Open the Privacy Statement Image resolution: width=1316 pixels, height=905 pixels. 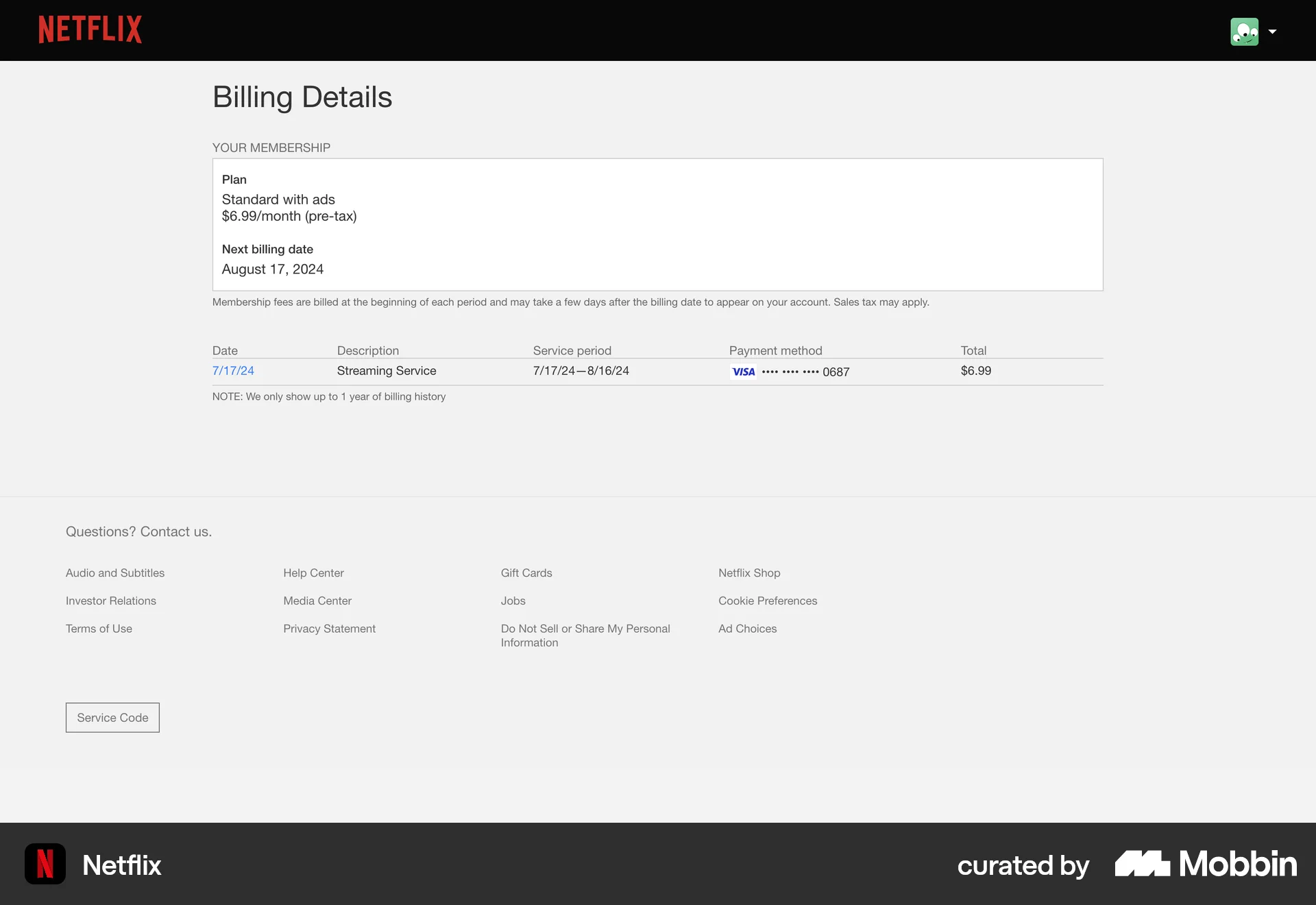coord(329,628)
